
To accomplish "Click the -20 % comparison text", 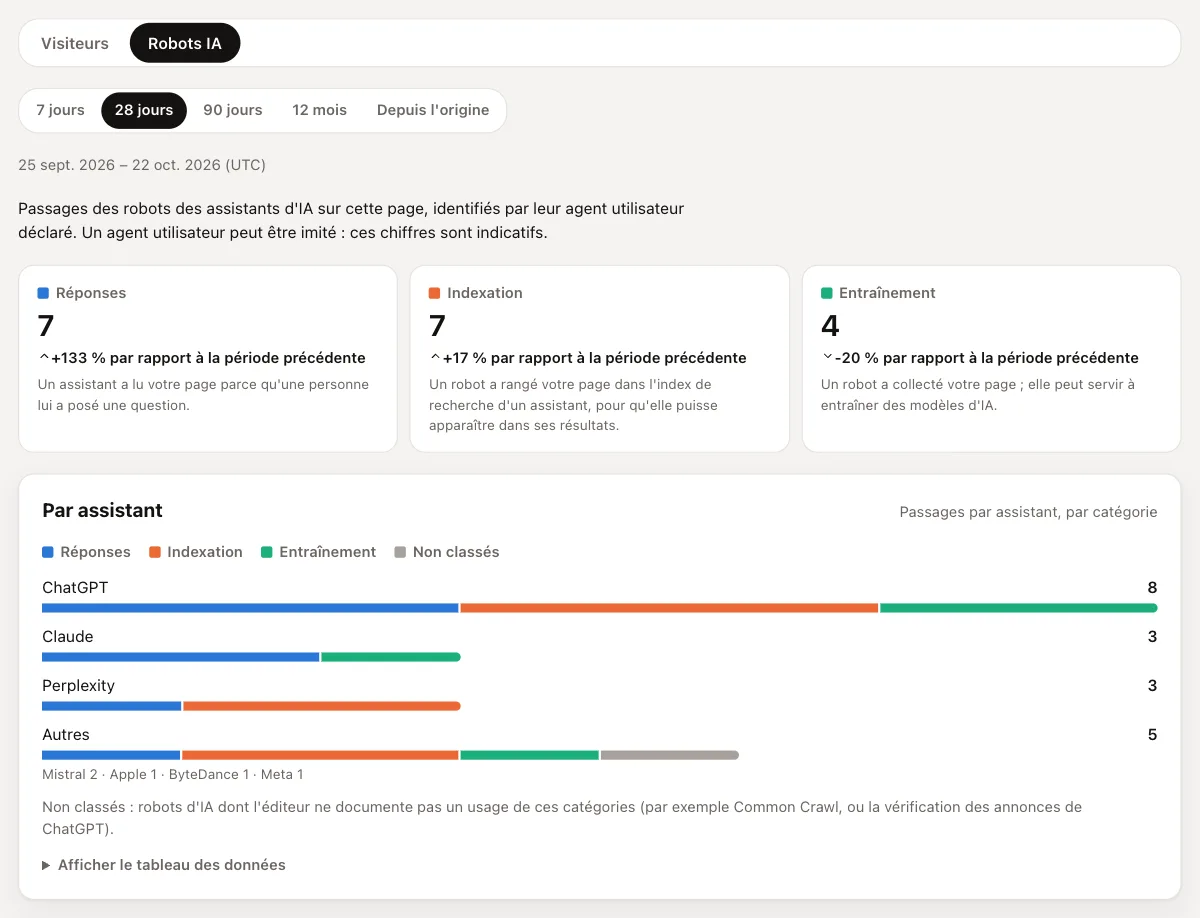I will (987, 358).
